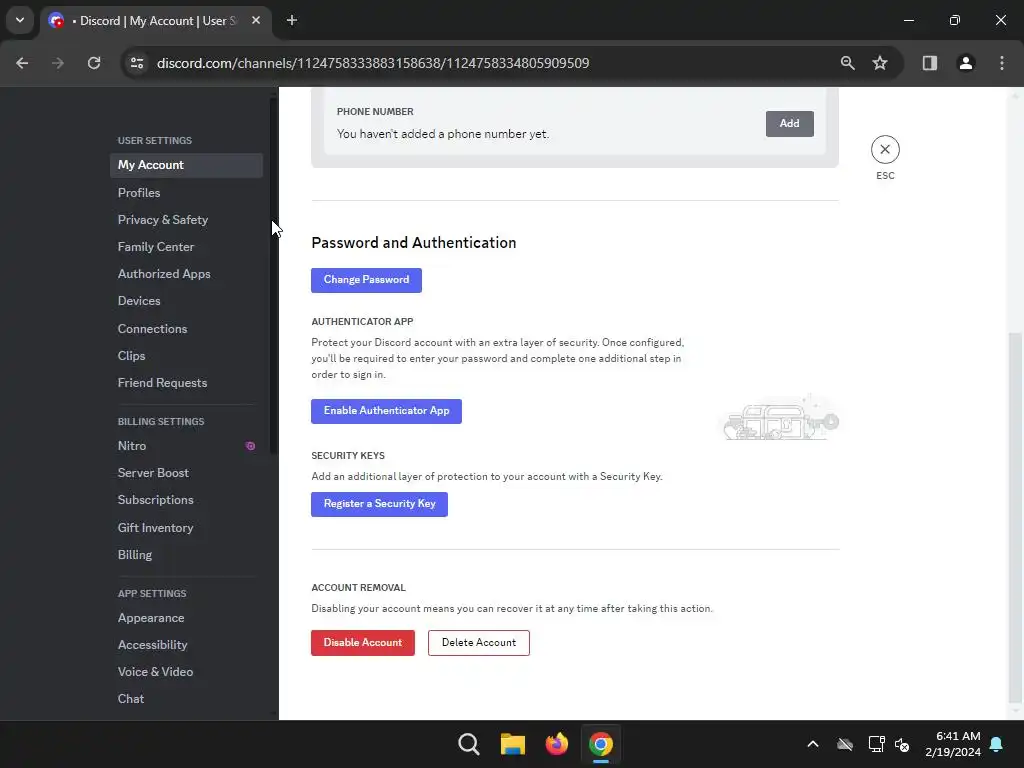
Task: Open File Explorer from taskbar
Action: pyautogui.click(x=513, y=744)
